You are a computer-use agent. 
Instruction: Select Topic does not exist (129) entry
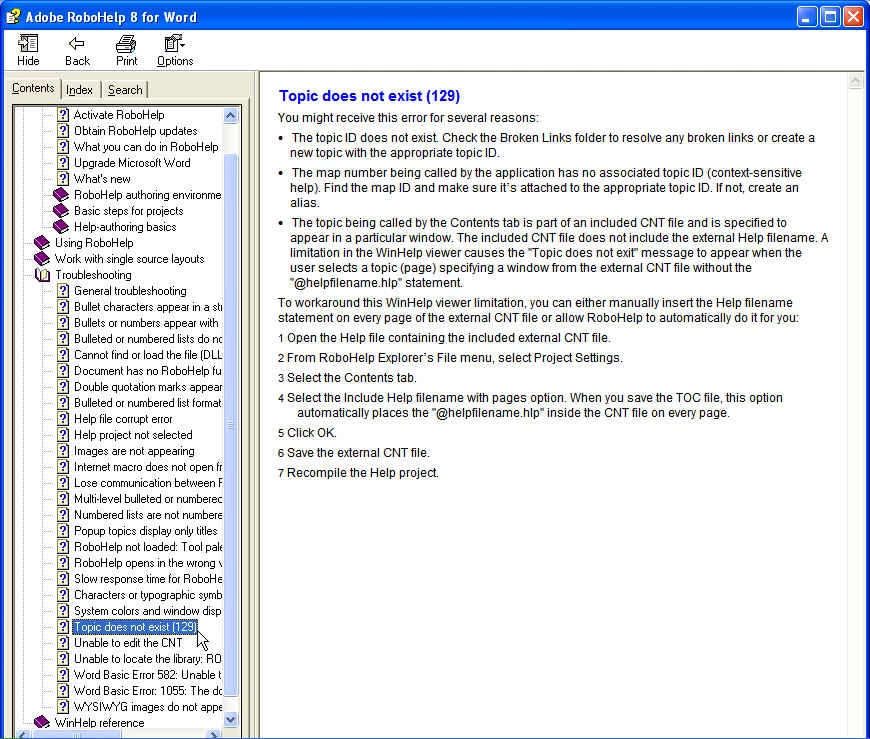pos(135,627)
